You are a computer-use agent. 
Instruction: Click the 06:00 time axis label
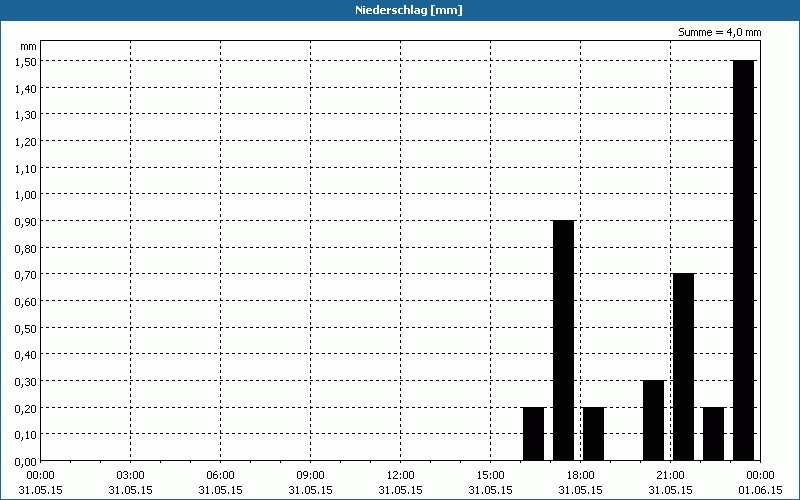[x=220, y=476]
